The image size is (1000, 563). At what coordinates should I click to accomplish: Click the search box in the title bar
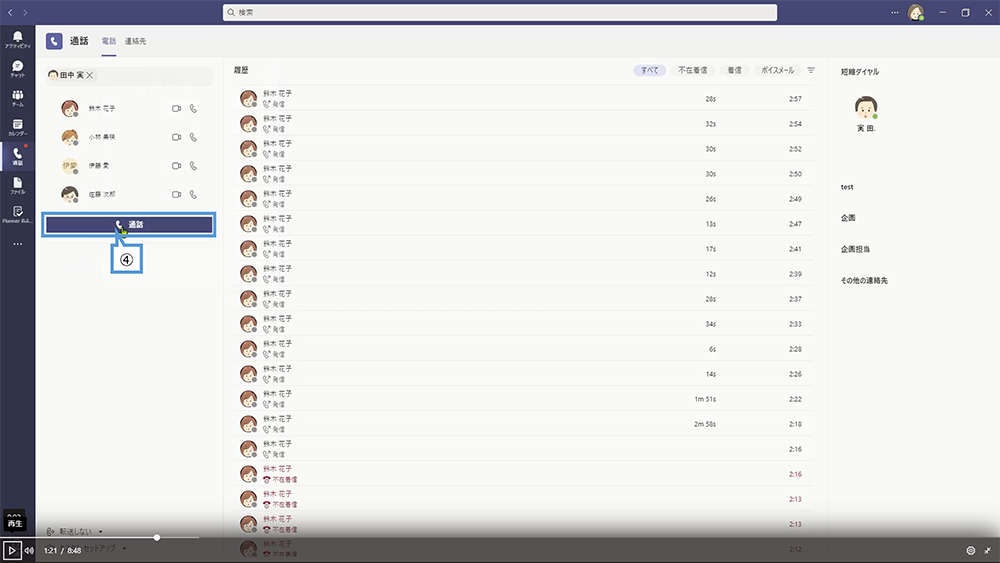tap(500, 12)
